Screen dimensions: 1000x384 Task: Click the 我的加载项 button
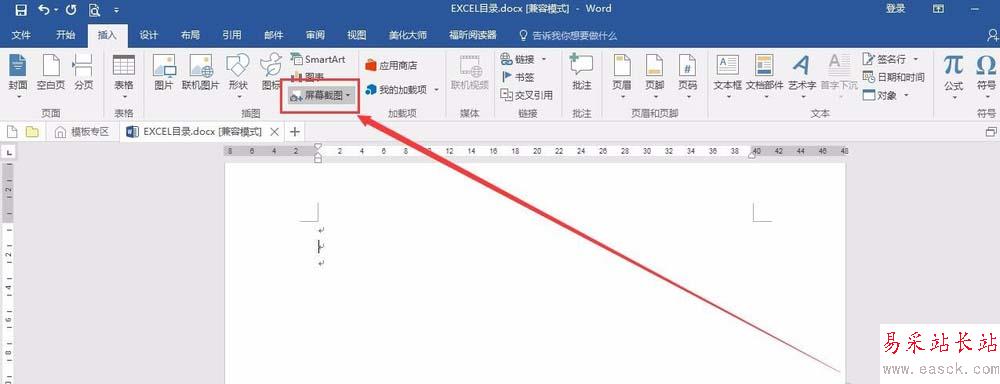(395, 90)
